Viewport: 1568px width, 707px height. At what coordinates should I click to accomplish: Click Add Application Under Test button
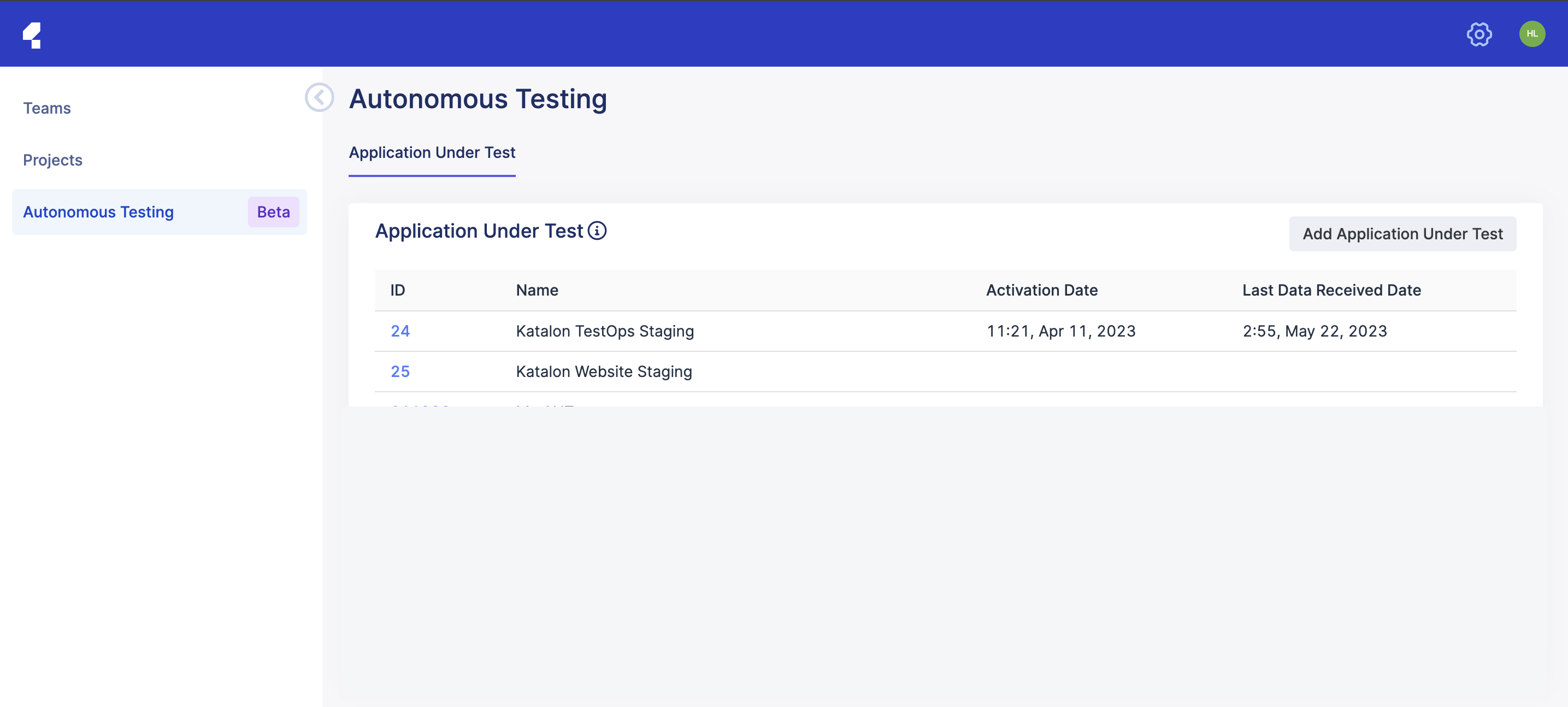1402,234
